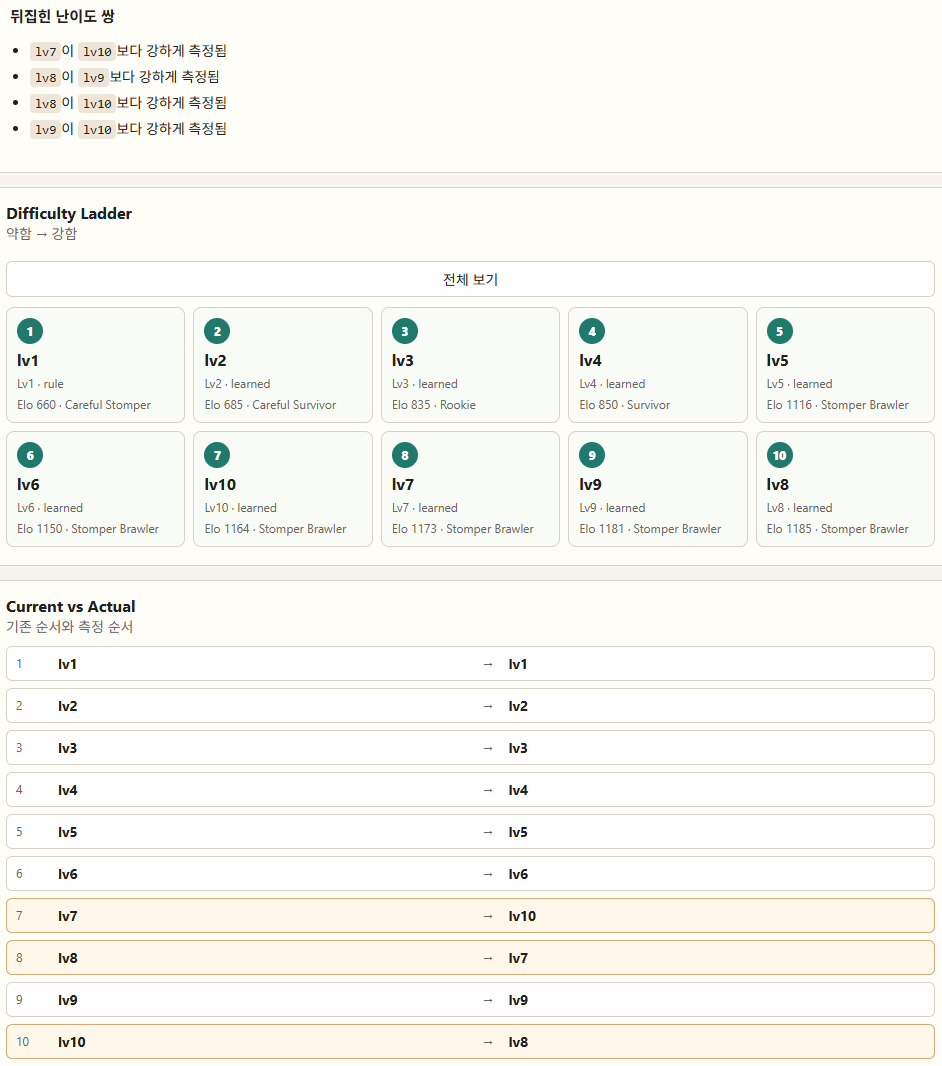Image resolution: width=942 pixels, height=1066 pixels.
Task: Open the lv7 Elo 1173 card
Action: (x=470, y=489)
